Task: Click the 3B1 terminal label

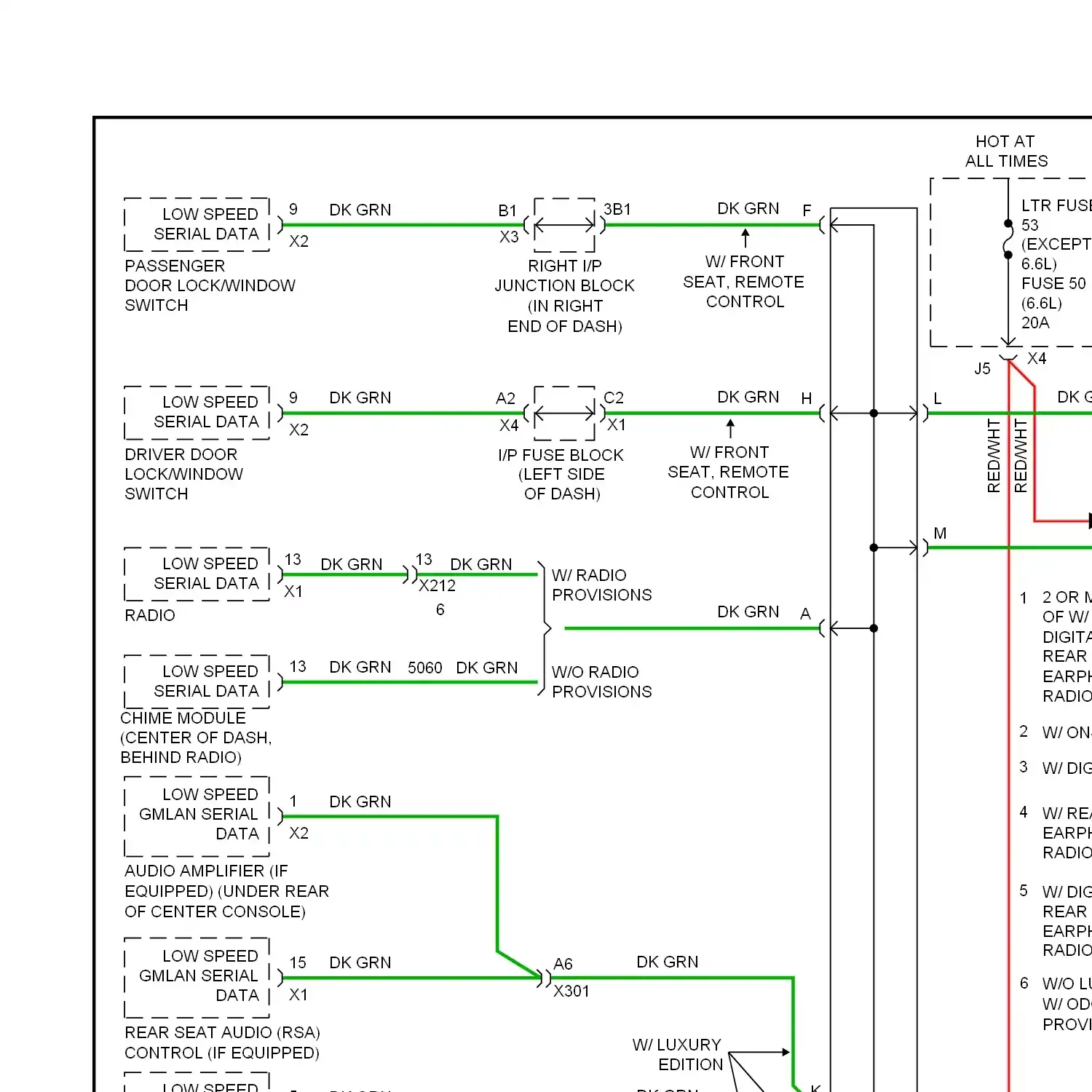Action: [x=617, y=210]
